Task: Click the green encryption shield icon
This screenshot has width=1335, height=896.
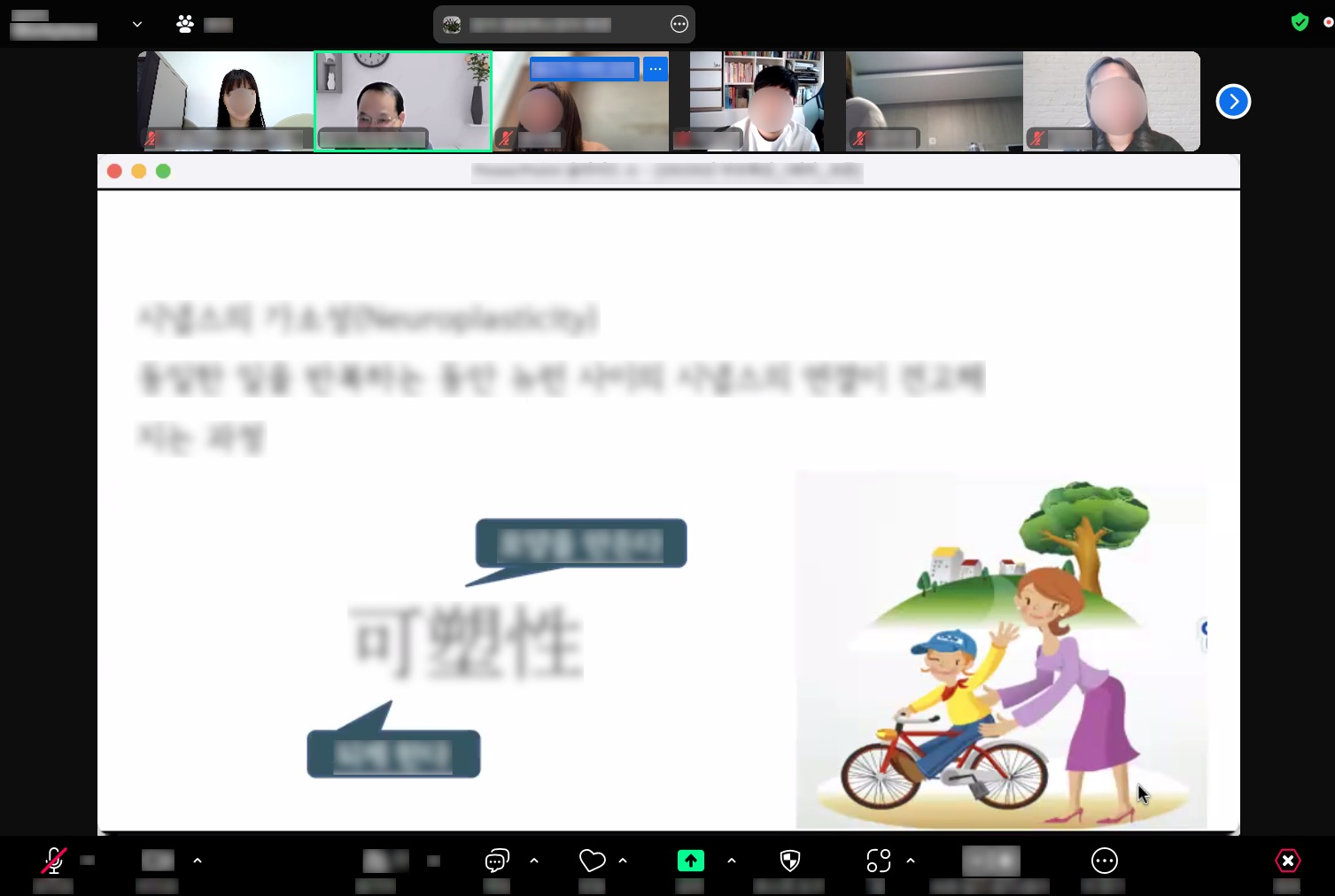Action: click(1300, 22)
